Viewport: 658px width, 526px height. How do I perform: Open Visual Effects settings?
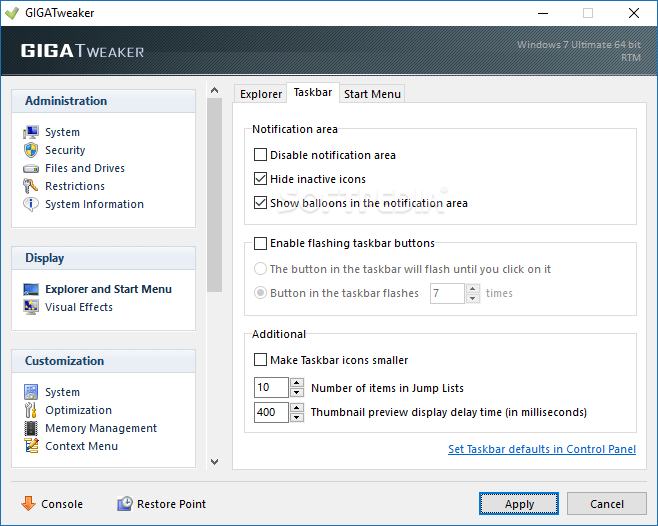(79, 307)
